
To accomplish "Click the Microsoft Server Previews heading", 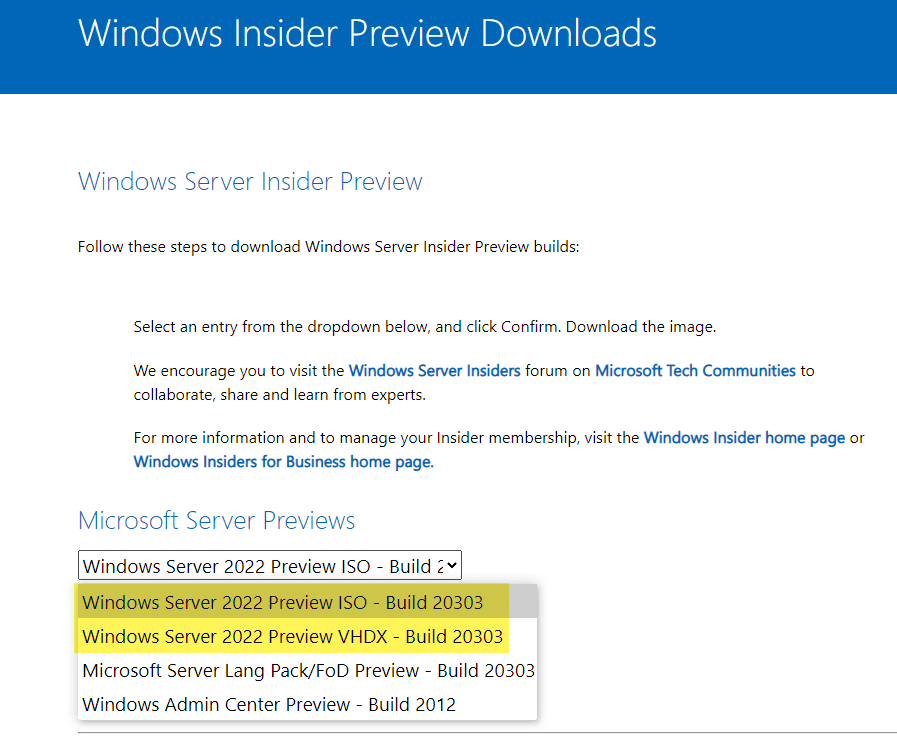I will pos(216,520).
